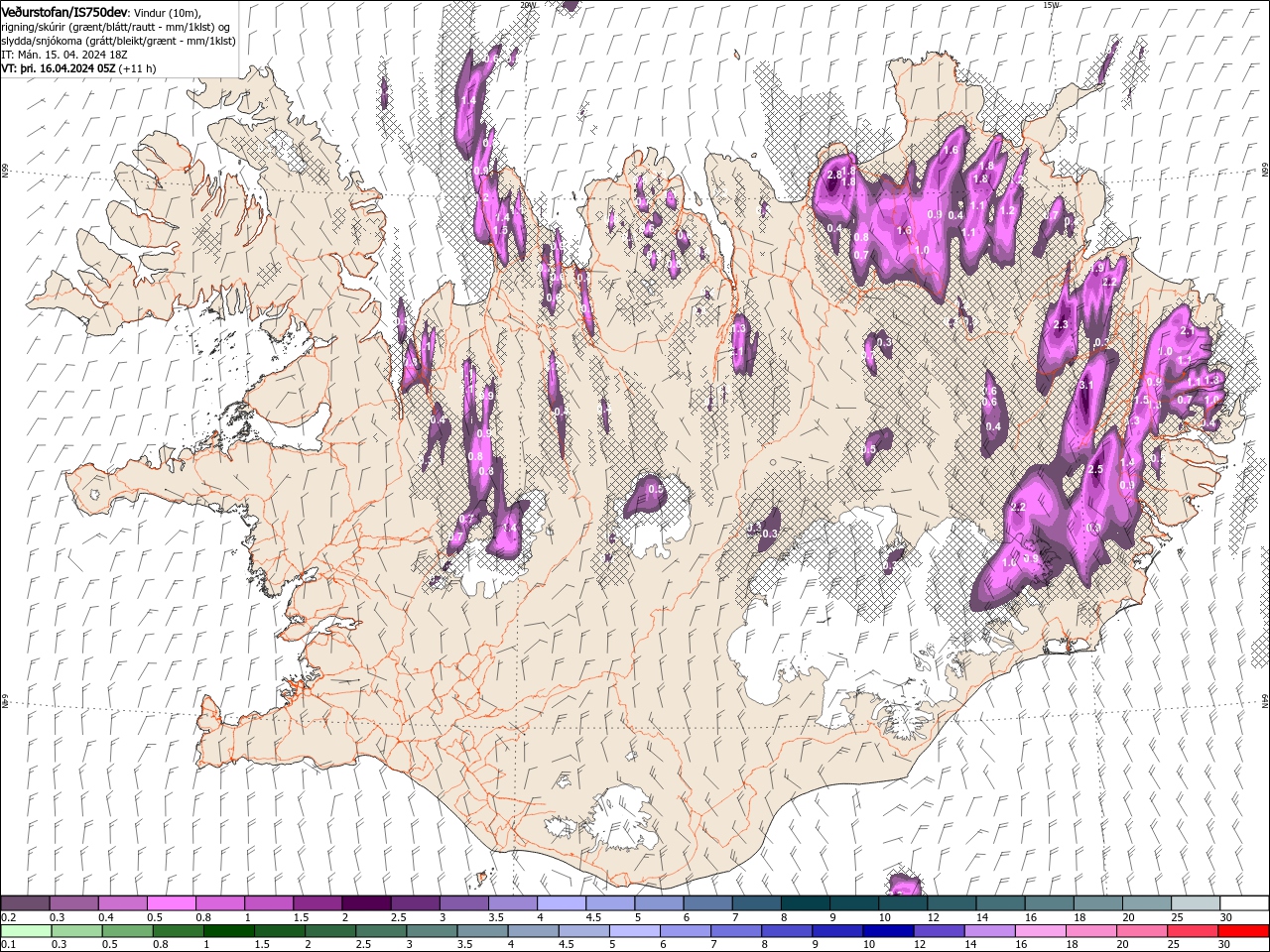The image size is (1270, 952).
Task: Select top legend swatch between 2 and 2.5
Action: point(366,903)
